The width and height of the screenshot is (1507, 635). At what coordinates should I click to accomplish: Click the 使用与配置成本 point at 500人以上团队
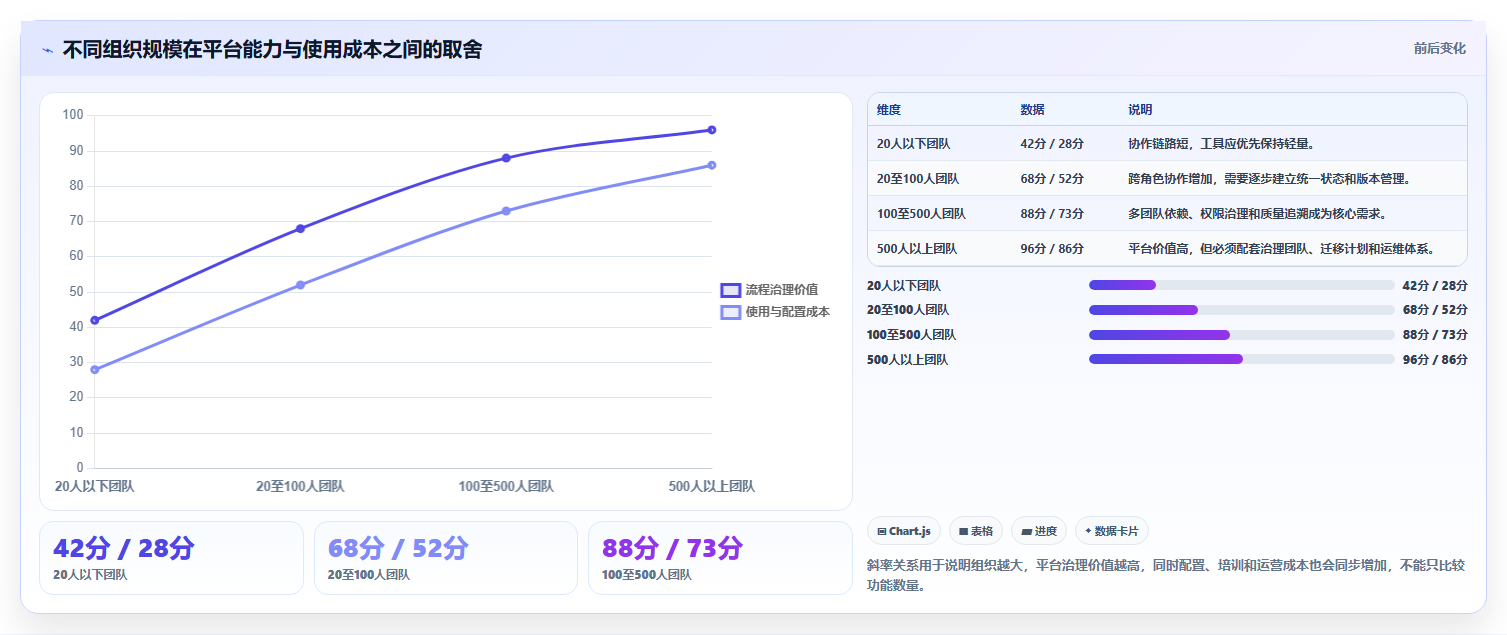click(712, 165)
